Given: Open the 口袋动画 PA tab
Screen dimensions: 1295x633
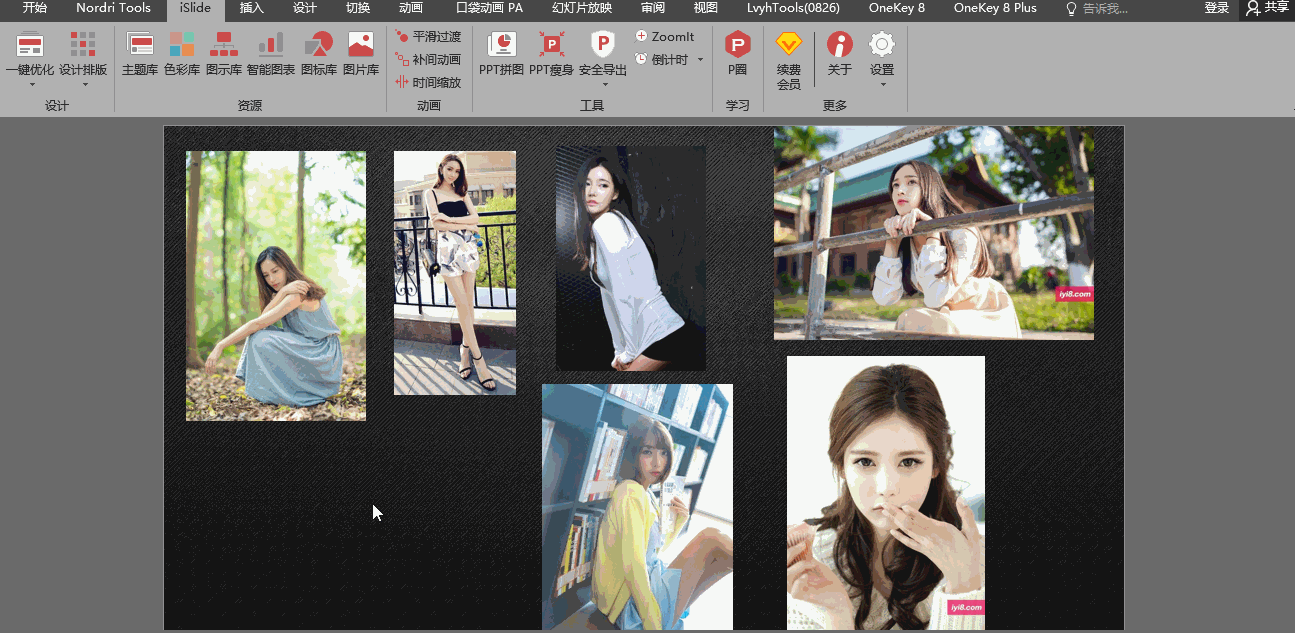Looking at the screenshot, I should click(489, 8).
